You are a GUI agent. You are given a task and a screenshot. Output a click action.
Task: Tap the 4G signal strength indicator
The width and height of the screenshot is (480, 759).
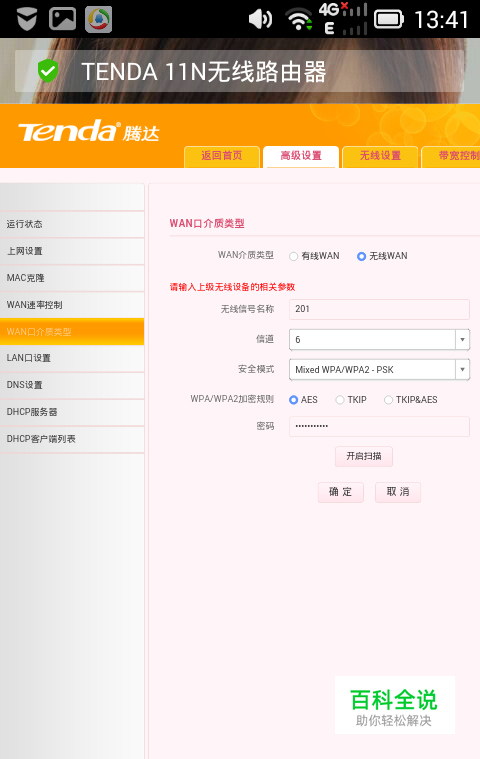coord(343,18)
